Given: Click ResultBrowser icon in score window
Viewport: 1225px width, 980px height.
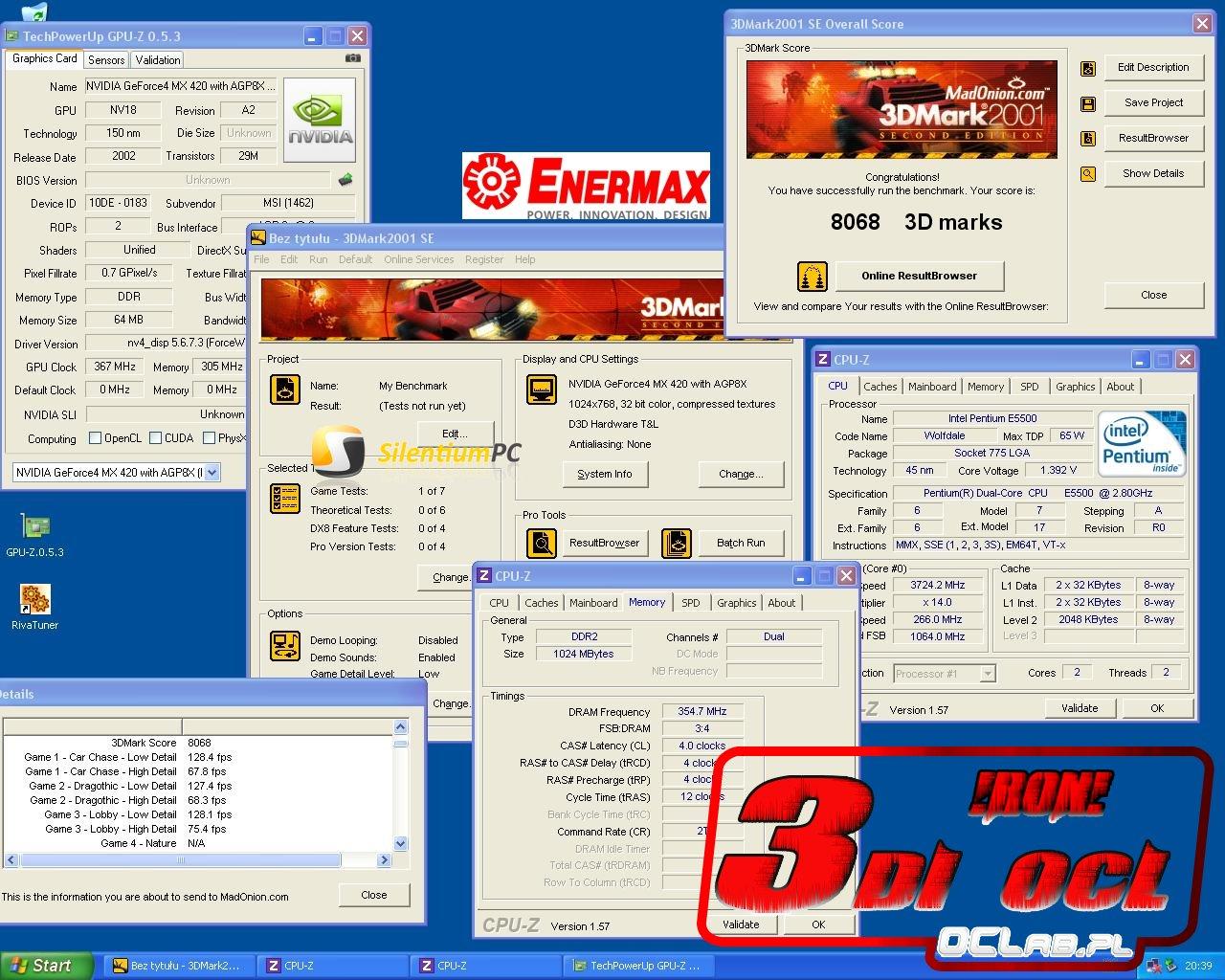Looking at the screenshot, I should click(1088, 139).
